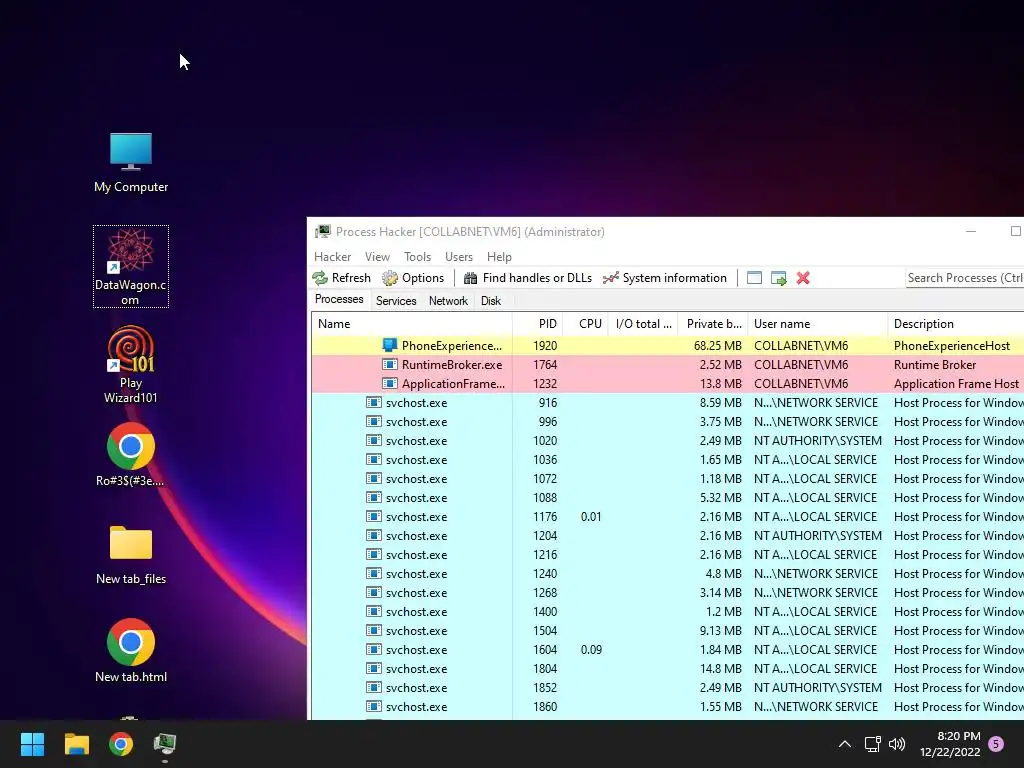
Task: Click the ApplicationFrame process icon
Action: (390, 383)
